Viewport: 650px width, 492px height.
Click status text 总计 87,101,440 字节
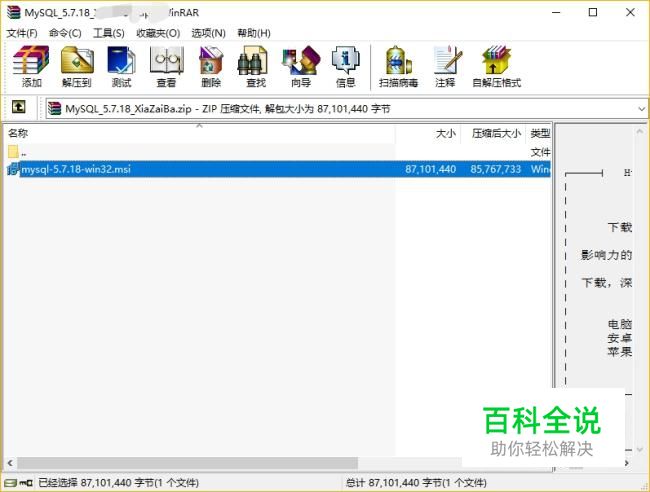(x=416, y=483)
